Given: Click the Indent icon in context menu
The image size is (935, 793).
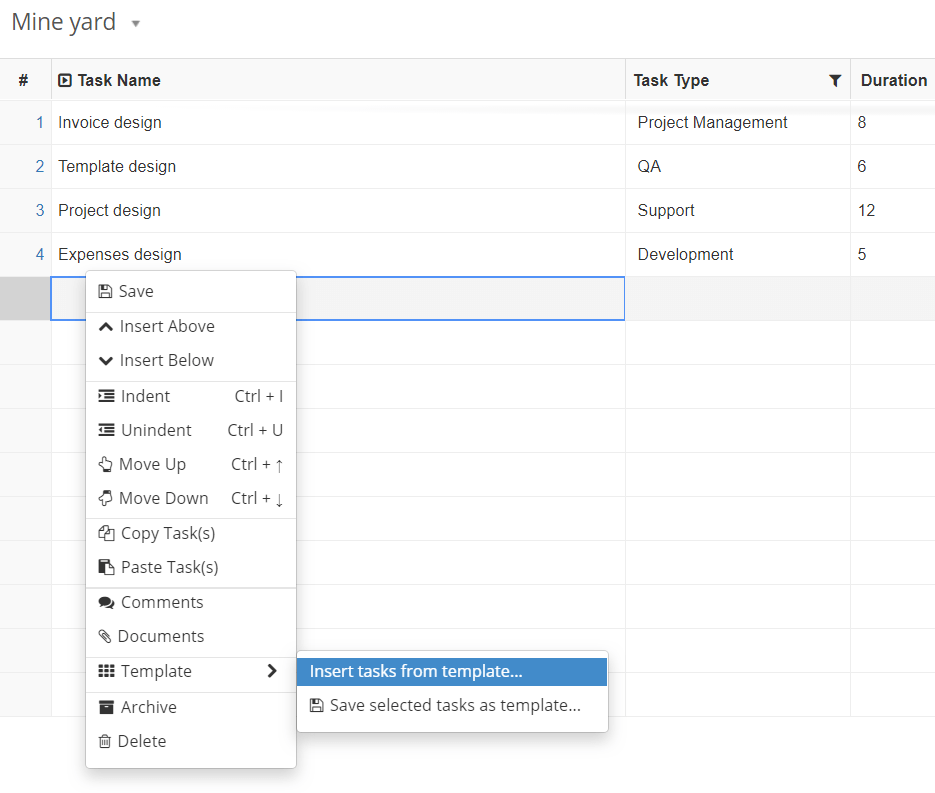Looking at the screenshot, I should 106,396.
